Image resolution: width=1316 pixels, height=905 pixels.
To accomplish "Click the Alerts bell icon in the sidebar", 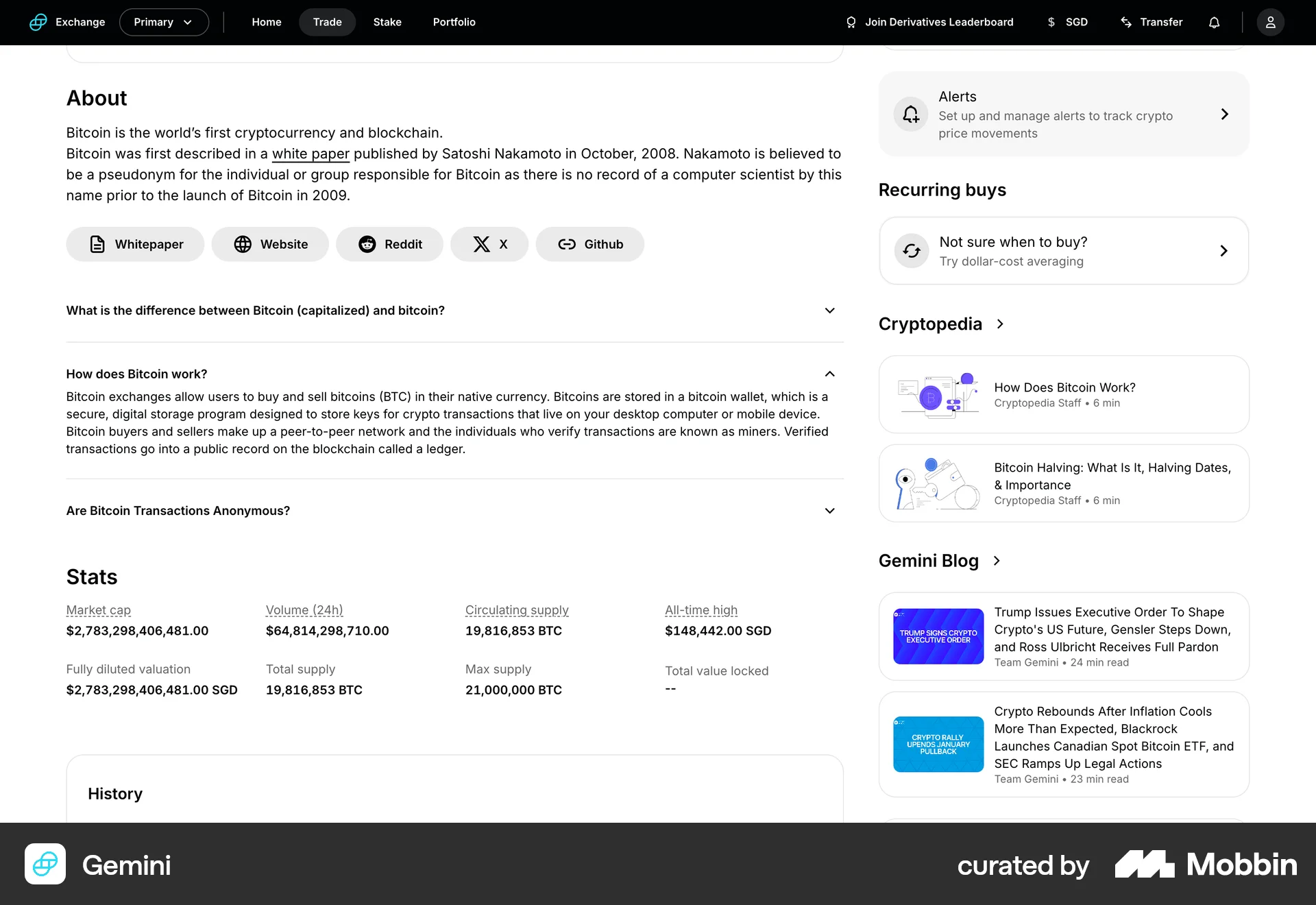I will [x=911, y=114].
